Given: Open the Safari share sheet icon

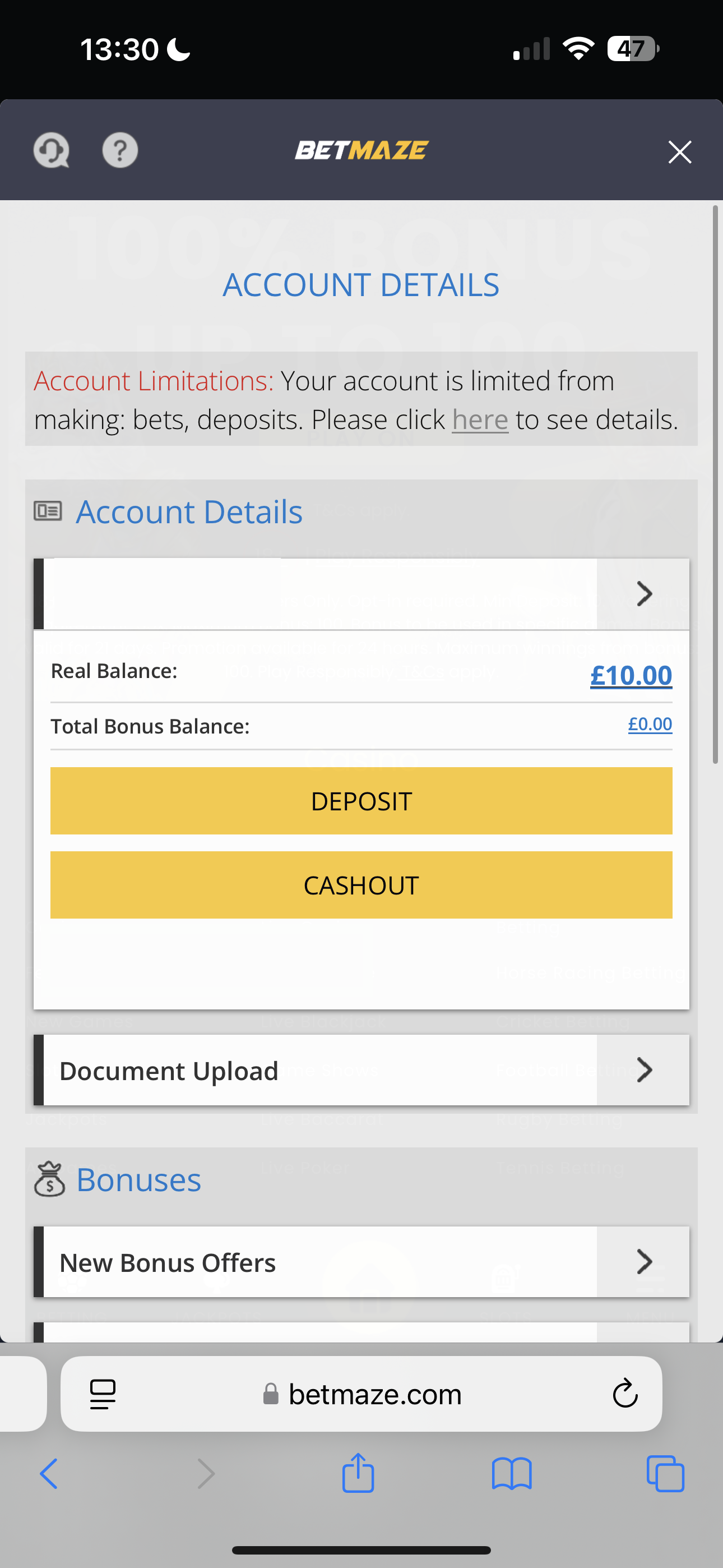Looking at the screenshot, I should pyautogui.click(x=358, y=1473).
